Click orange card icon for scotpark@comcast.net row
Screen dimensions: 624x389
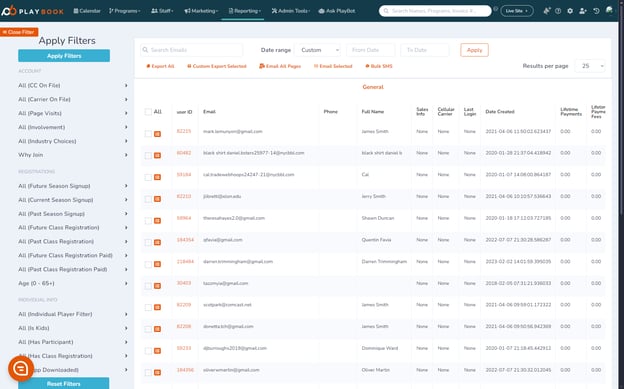pos(157,307)
